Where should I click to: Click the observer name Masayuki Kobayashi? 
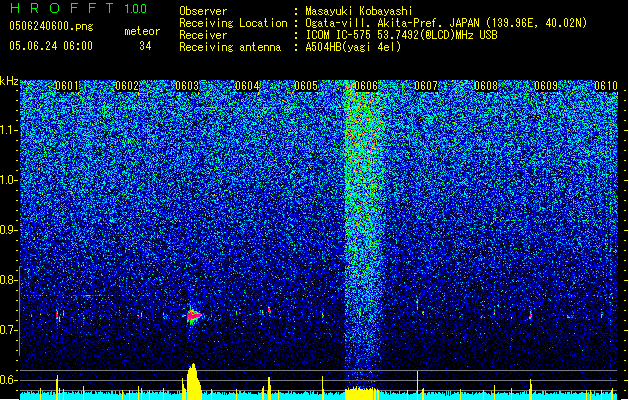point(359,11)
